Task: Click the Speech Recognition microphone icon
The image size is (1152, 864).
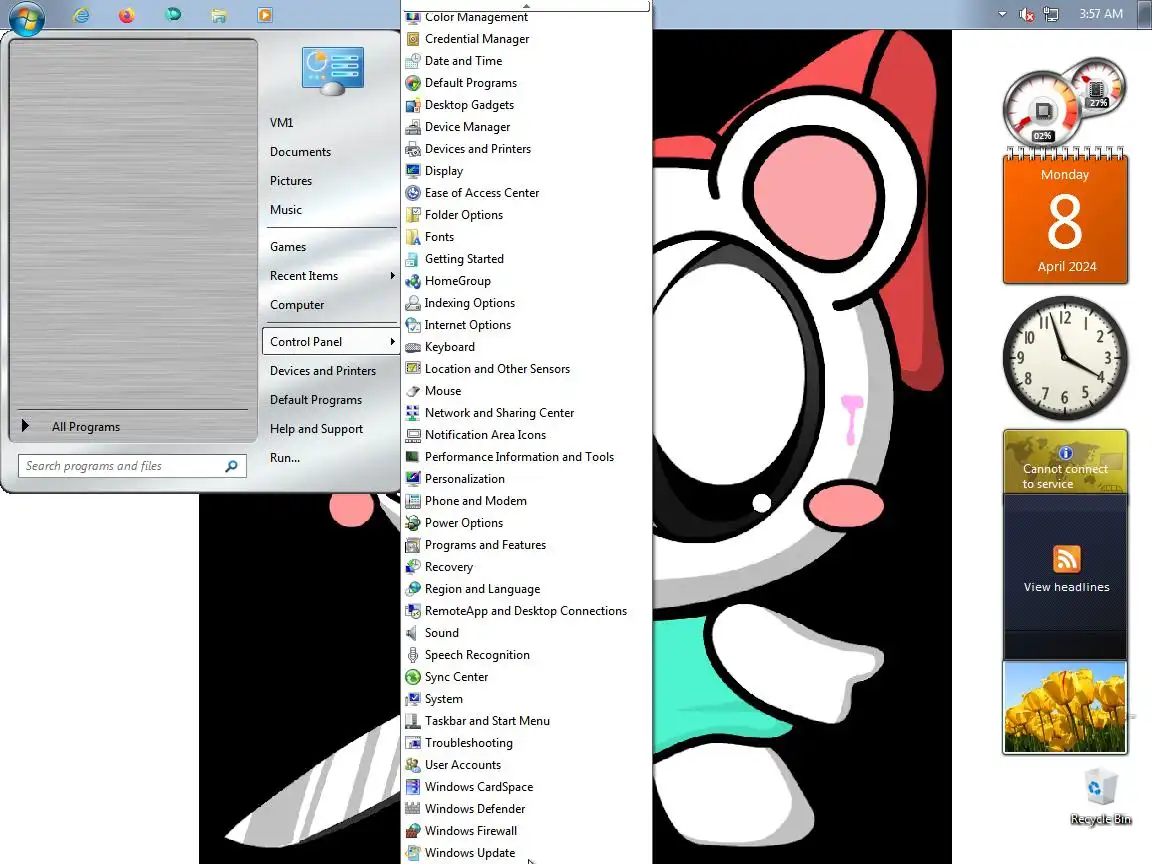Action: pos(413,655)
